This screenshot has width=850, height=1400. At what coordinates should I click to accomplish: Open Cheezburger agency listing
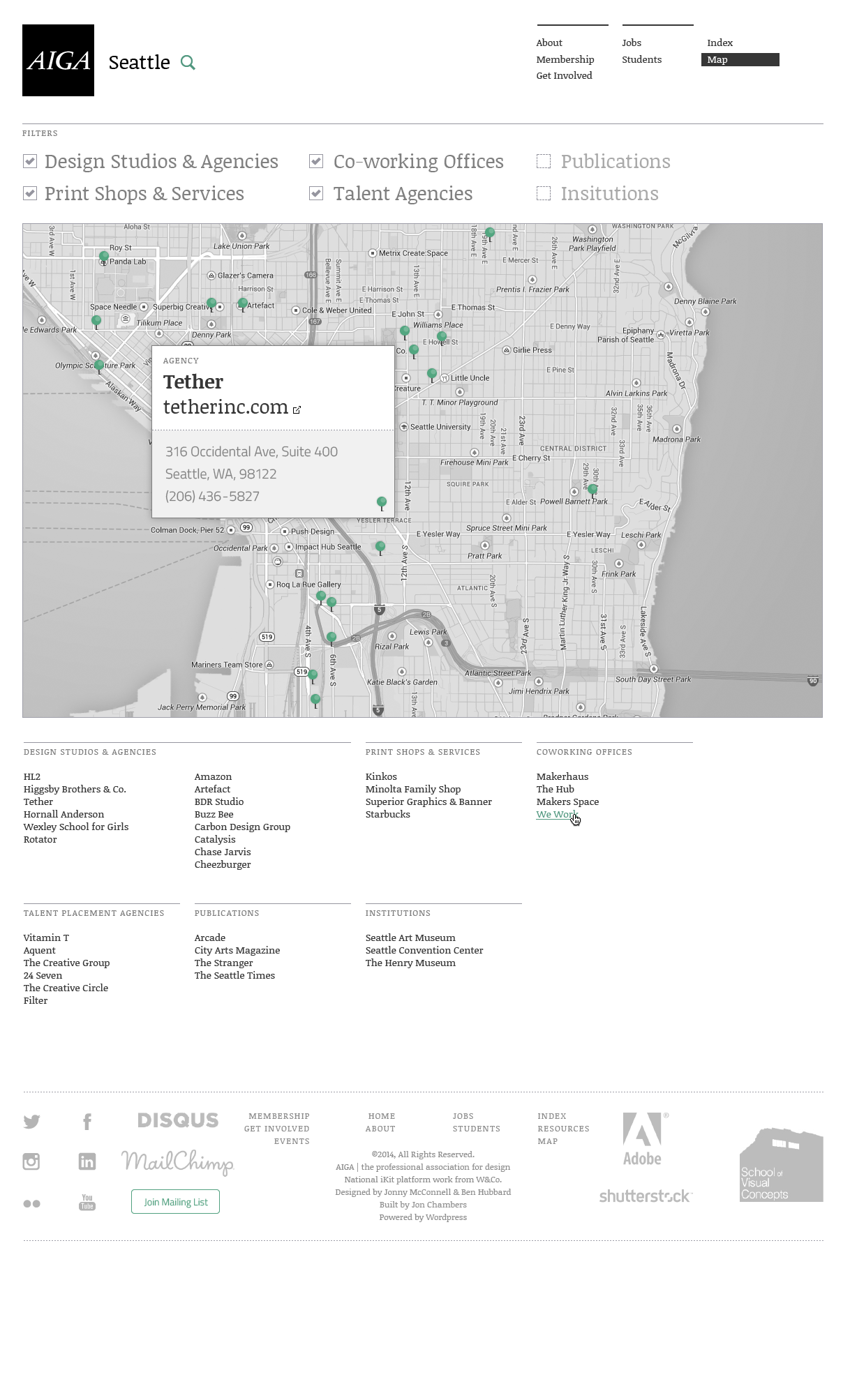[223, 864]
